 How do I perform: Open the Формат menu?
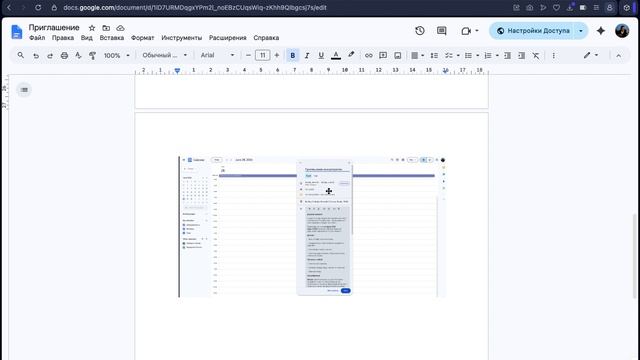pos(142,38)
